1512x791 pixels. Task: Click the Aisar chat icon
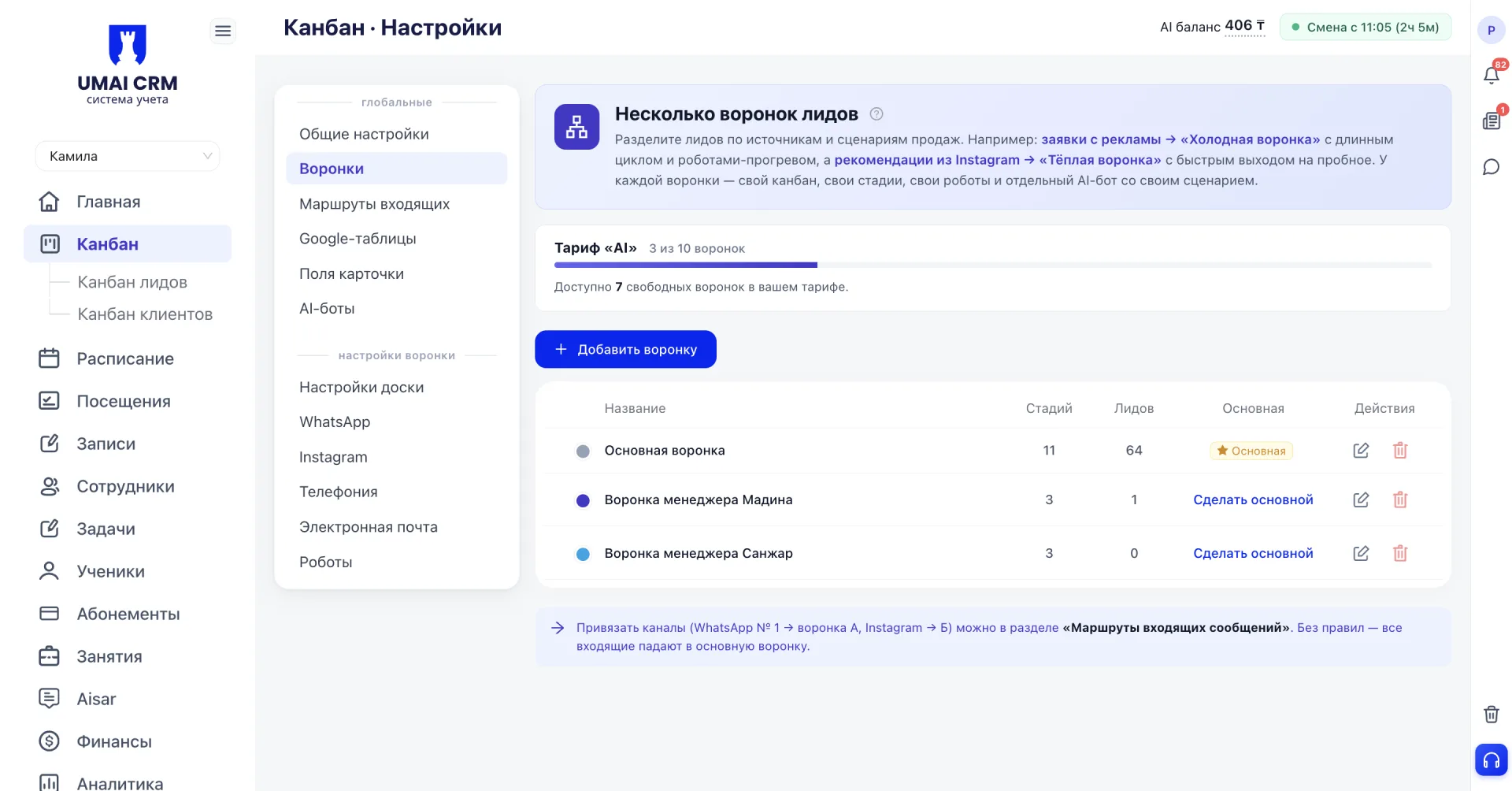[x=49, y=699]
